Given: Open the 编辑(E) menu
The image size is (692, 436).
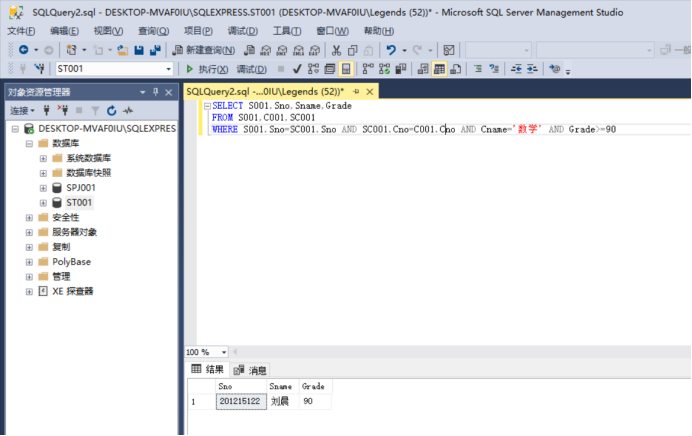Looking at the screenshot, I should (64, 31).
